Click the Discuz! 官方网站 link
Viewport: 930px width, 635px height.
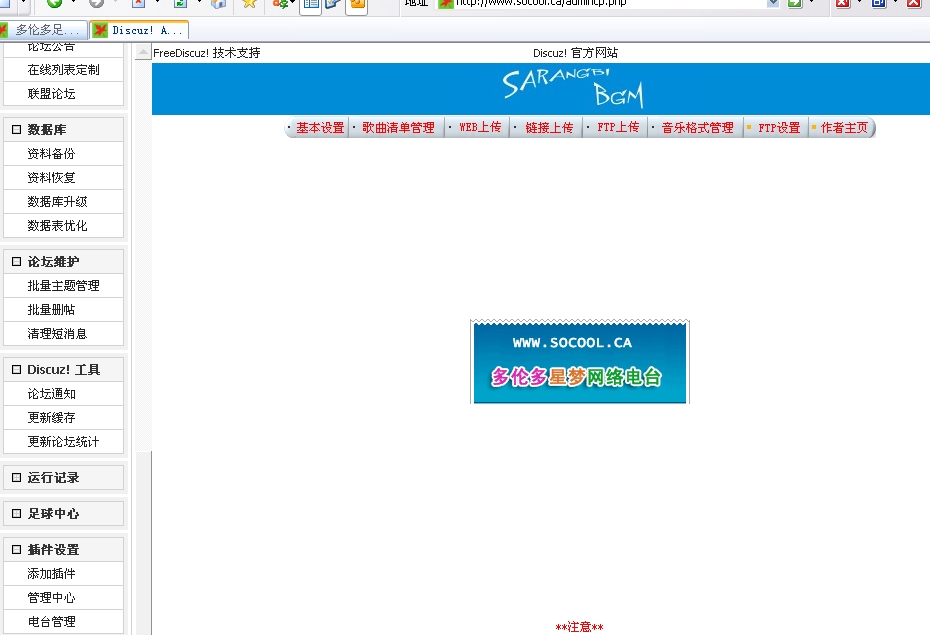pos(575,53)
